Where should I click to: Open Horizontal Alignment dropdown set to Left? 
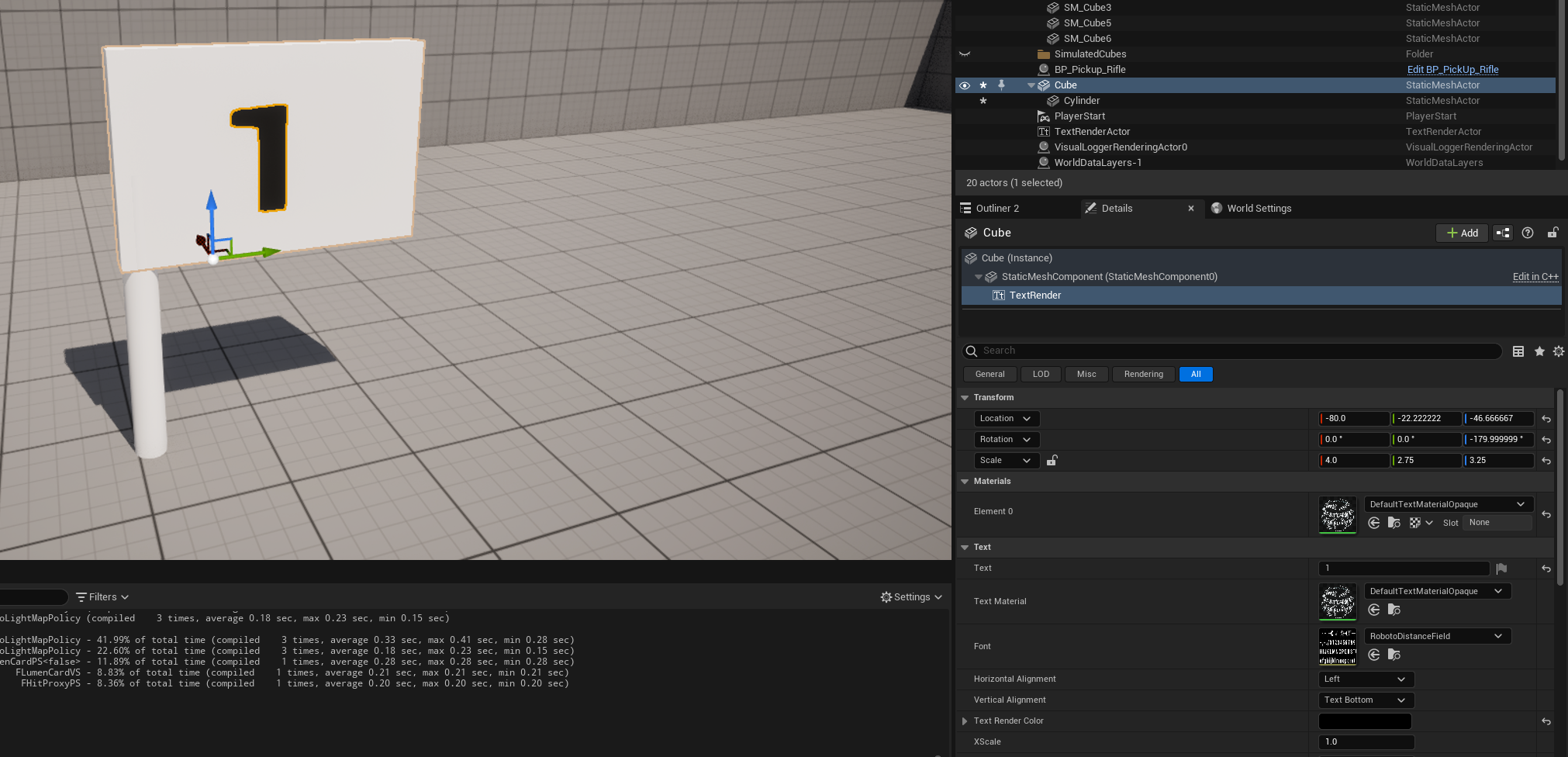click(1366, 679)
